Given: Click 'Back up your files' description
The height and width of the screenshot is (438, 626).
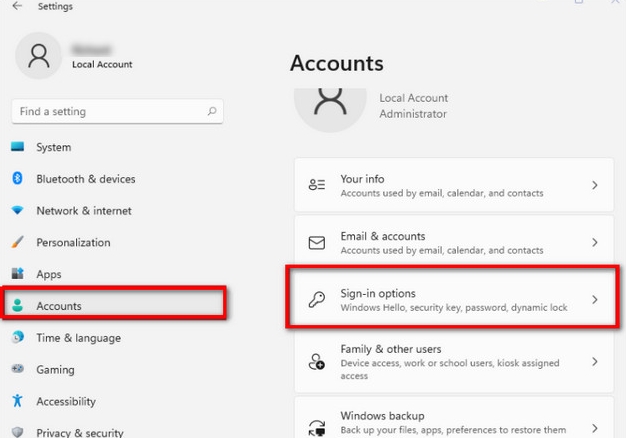Looking at the screenshot, I should (x=453, y=430).
